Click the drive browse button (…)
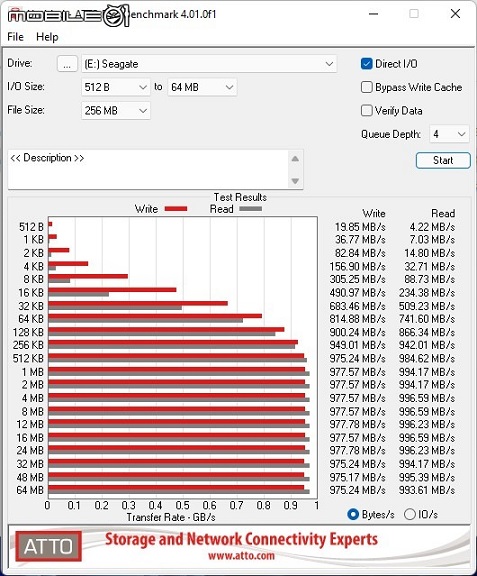This screenshot has width=477, height=576. pyautogui.click(x=67, y=64)
